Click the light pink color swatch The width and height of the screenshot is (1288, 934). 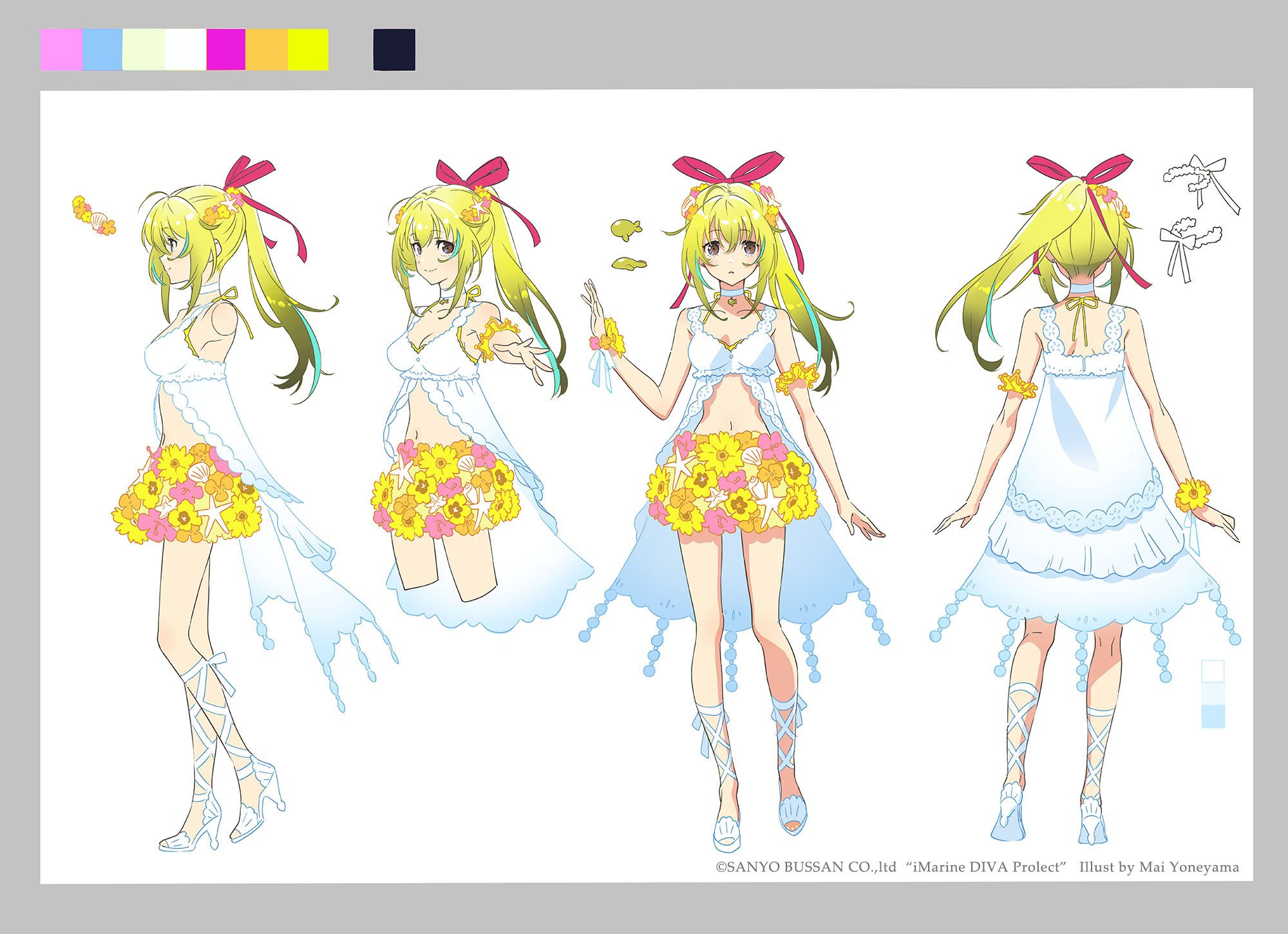[61, 50]
